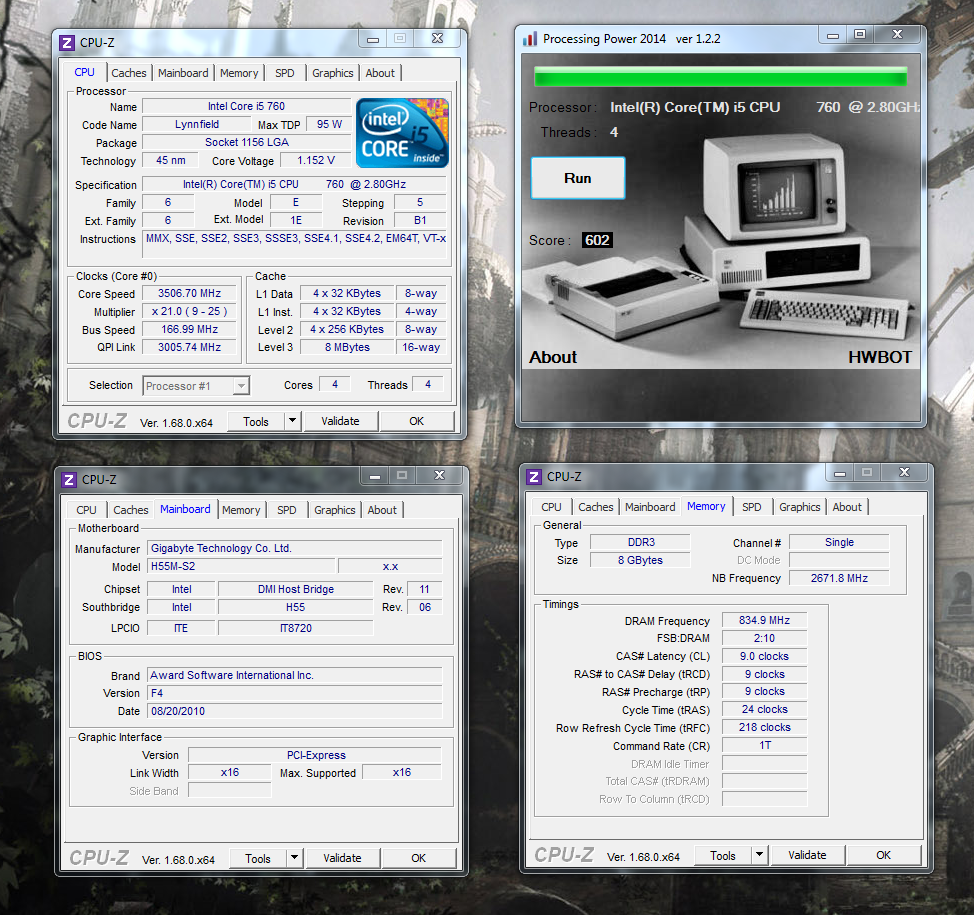Click CPU-Z logo icon in Mainboard window title
The height and width of the screenshot is (915, 974).
tap(68, 480)
